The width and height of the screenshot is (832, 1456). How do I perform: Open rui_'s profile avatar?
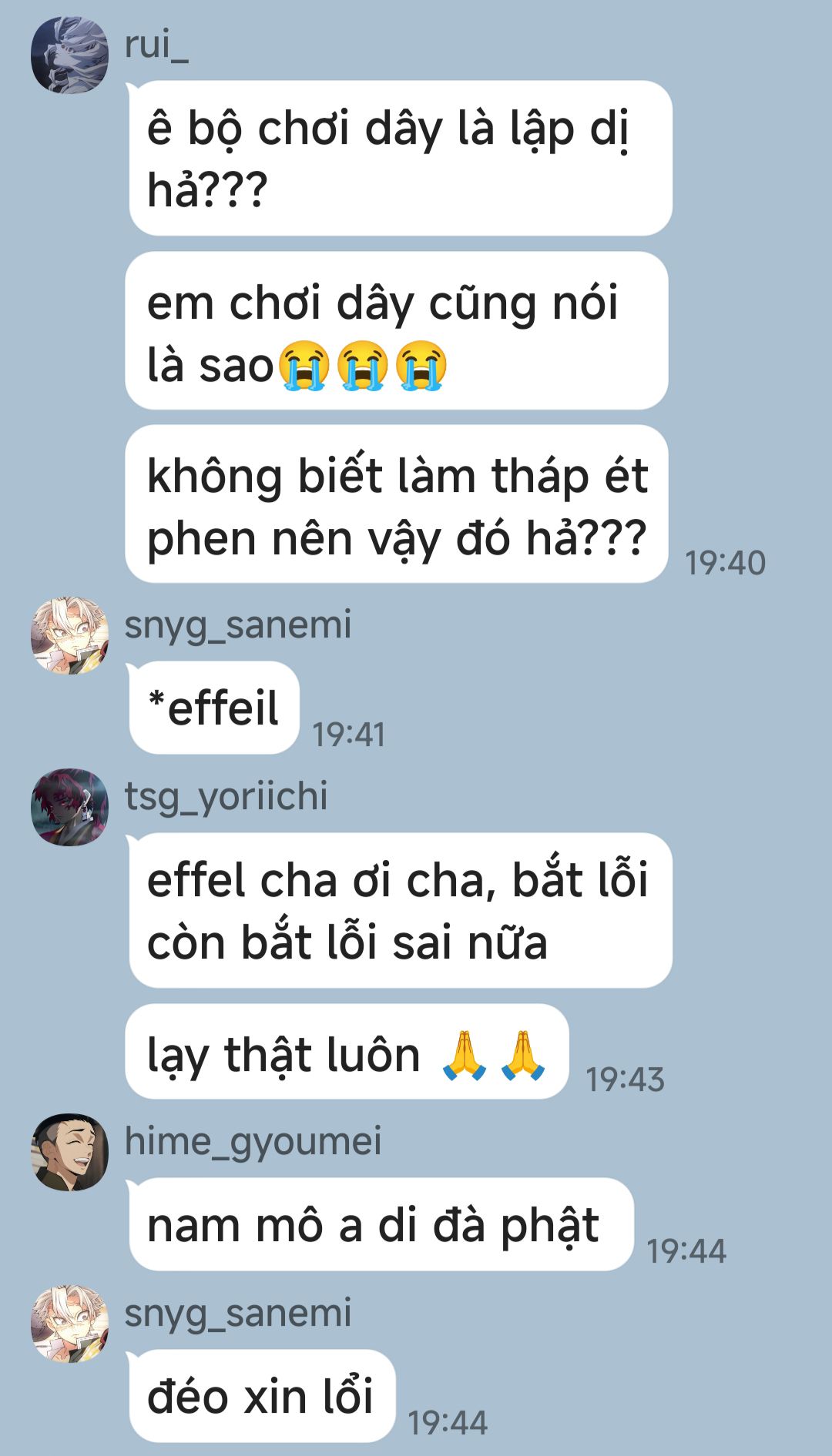click(69, 55)
